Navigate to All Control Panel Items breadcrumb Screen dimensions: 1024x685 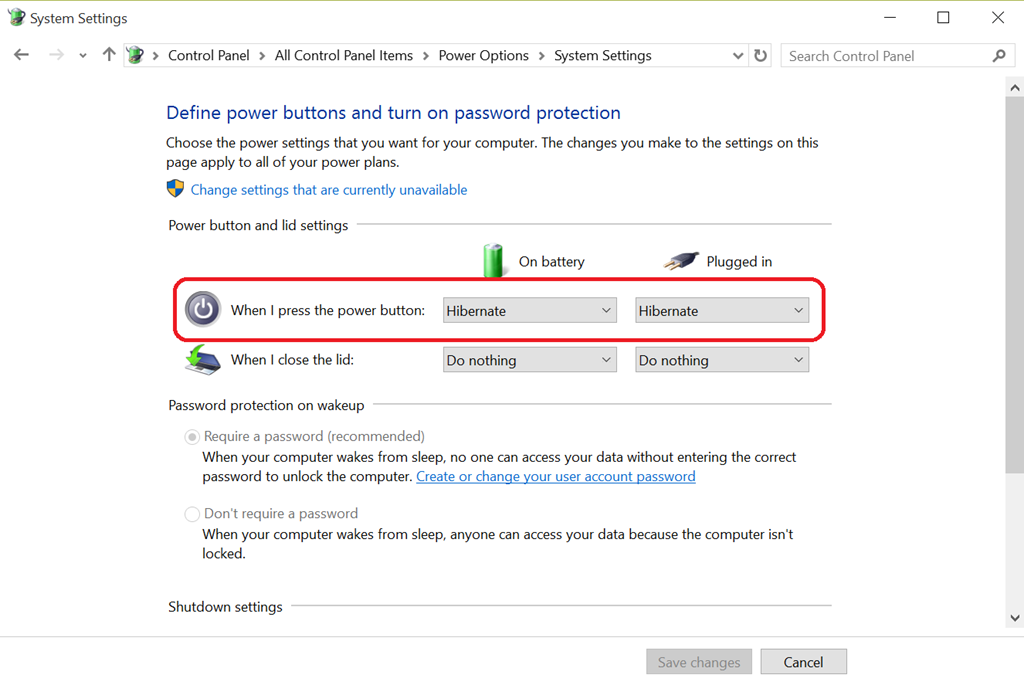coord(343,56)
